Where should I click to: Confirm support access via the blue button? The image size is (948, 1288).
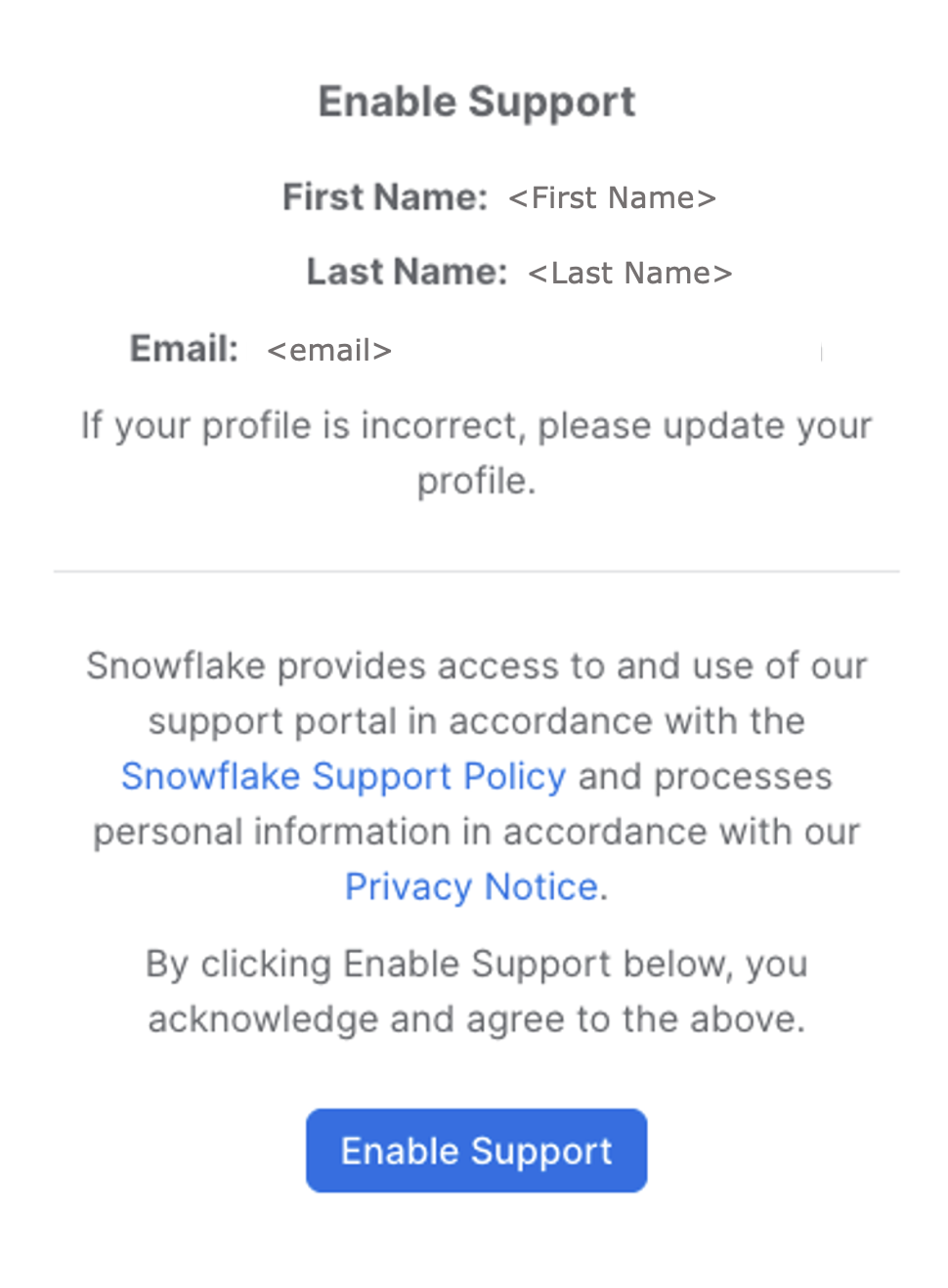[475, 1150]
